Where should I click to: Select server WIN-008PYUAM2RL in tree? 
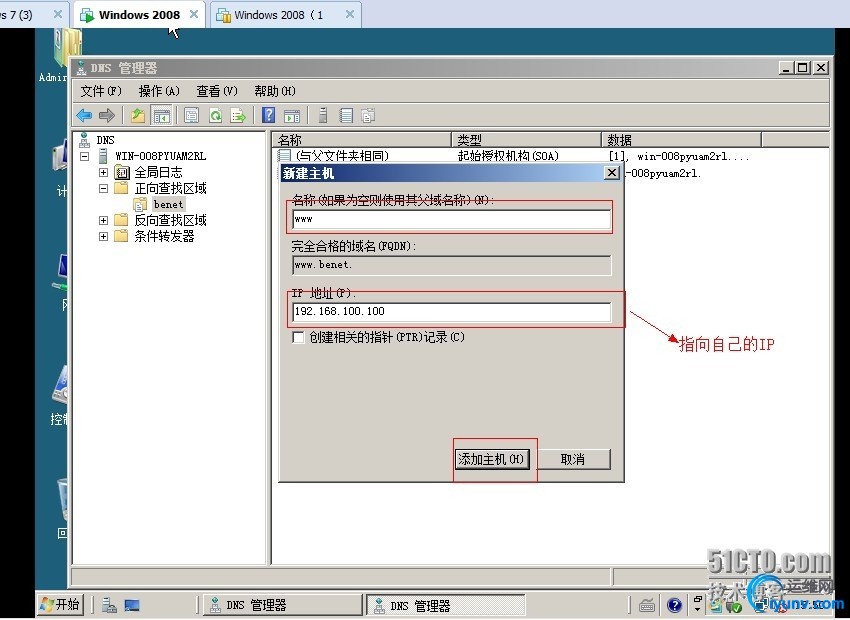[x=160, y=156]
